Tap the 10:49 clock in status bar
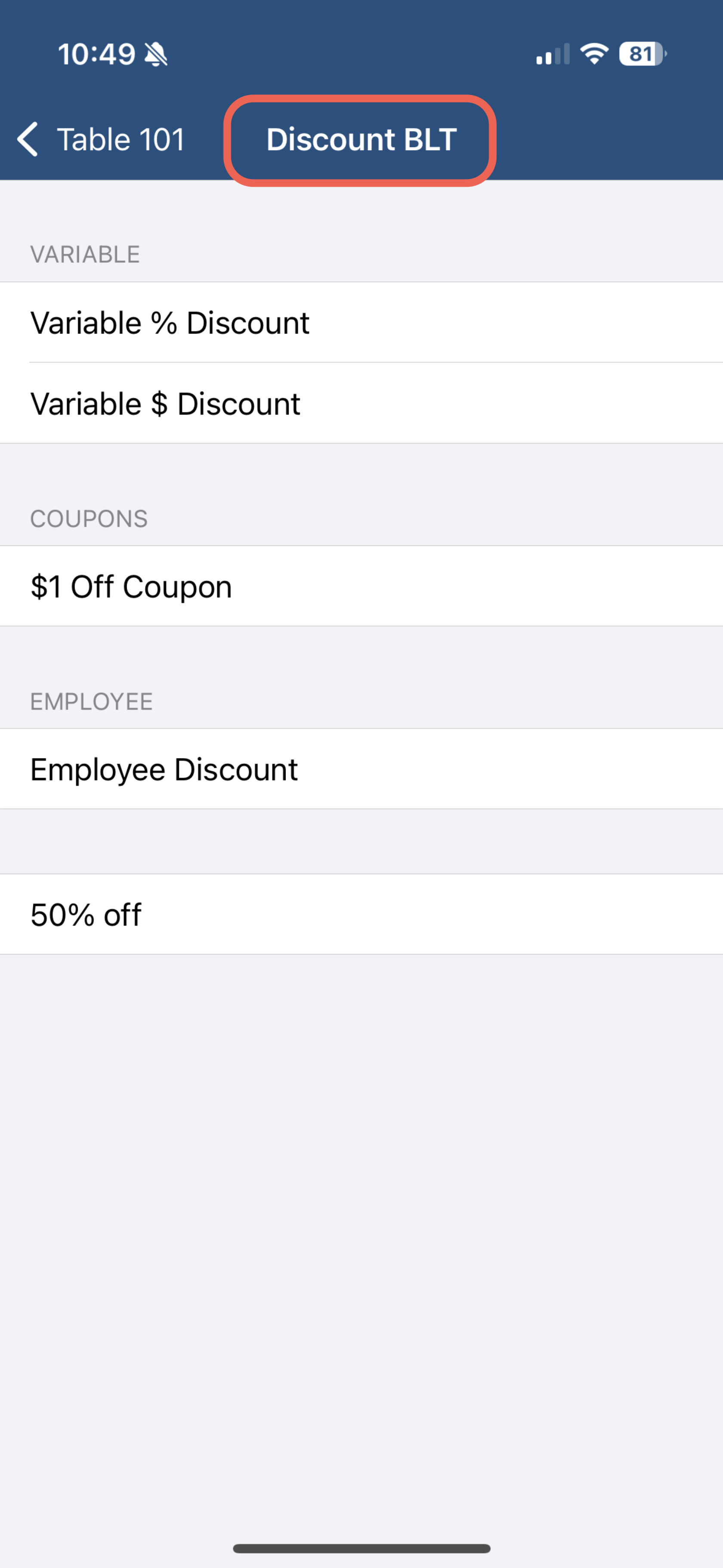Screen dimensions: 723x1568 [96, 54]
